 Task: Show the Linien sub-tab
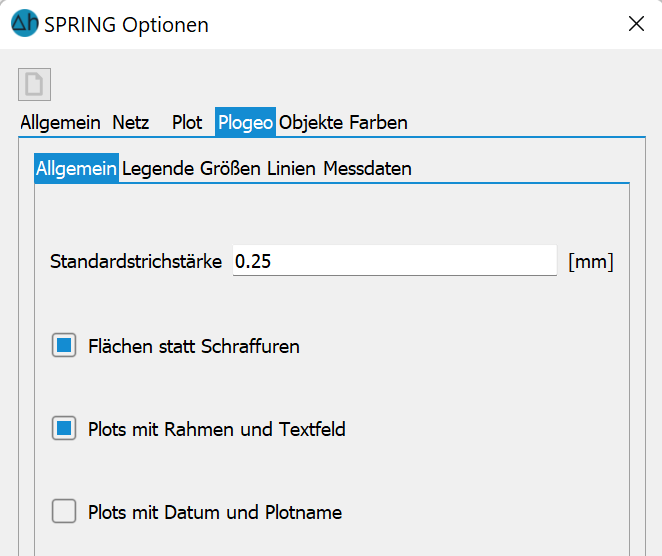click(x=291, y=168)
